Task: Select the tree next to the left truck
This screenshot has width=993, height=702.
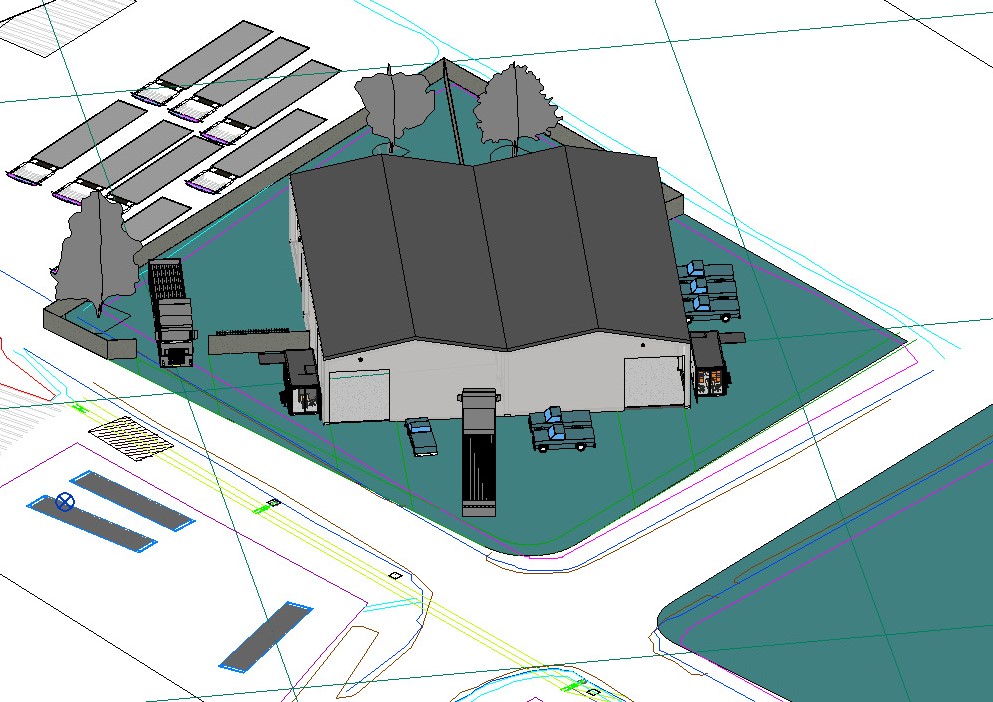Action: coord(96,254)
